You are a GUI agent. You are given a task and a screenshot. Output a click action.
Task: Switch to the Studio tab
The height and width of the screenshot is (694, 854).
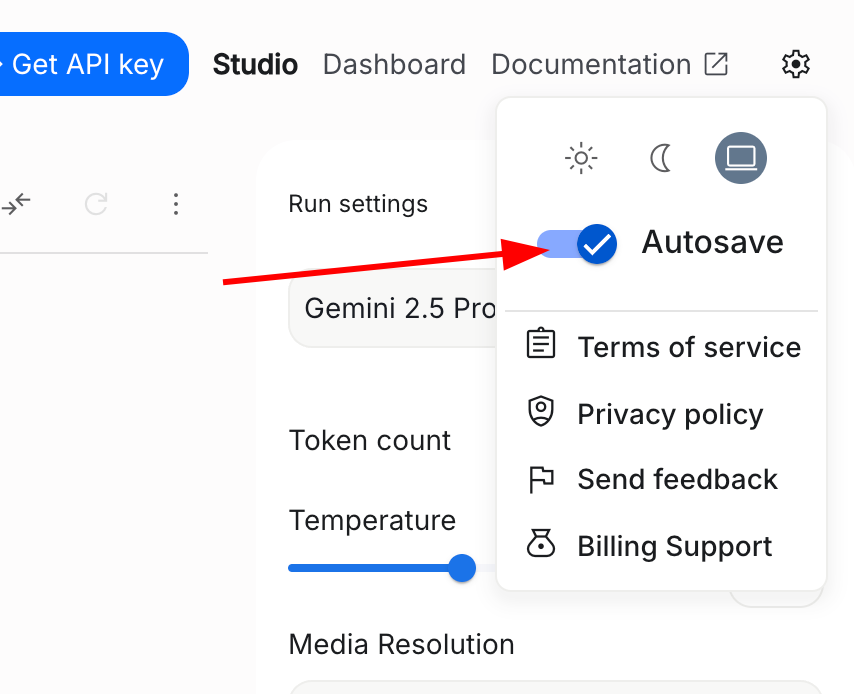[x=255, y=65]
